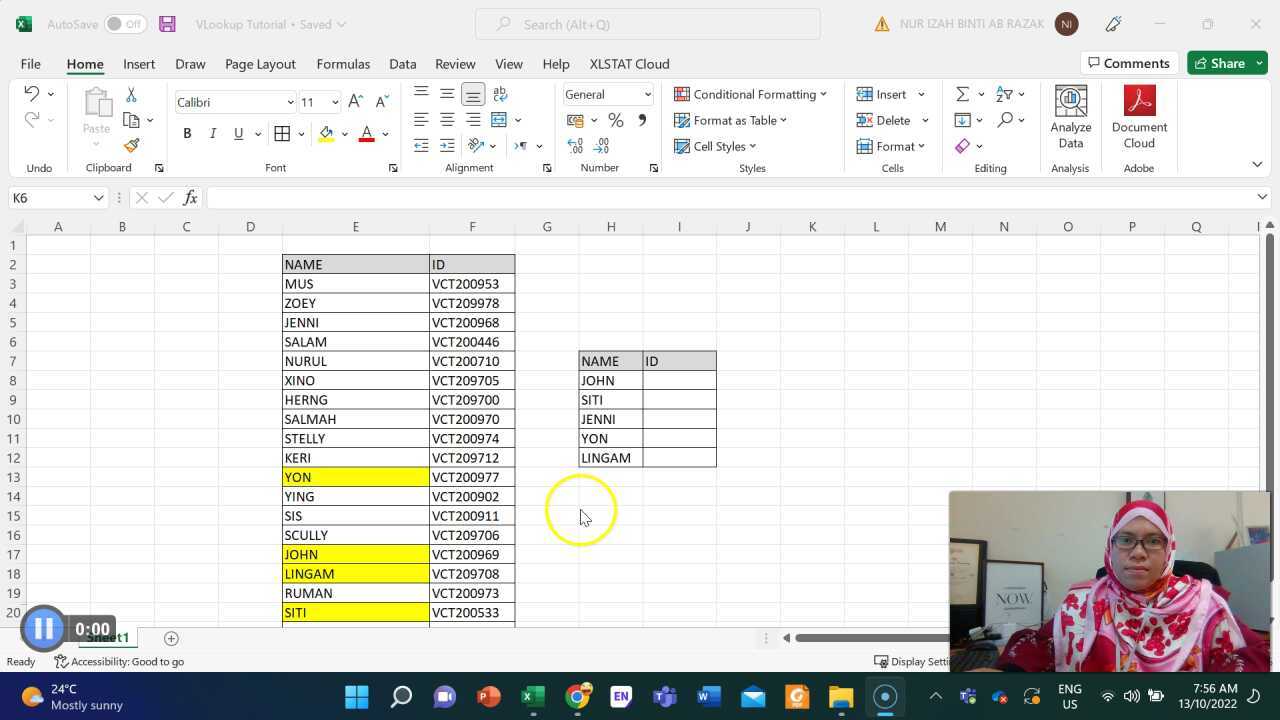Open the XLSTAT Cloud tab
The width and height of the screenshot is (1280, 720).
629,63
